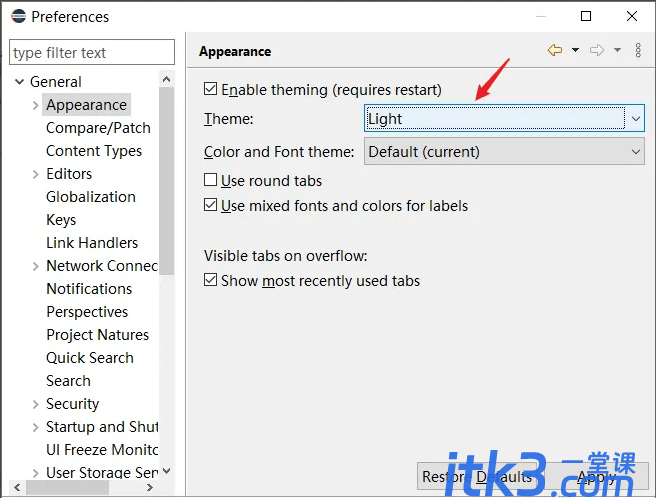Open the back history dropdown arrow
Viewport: 656px width, 498px height.
[576, 50]
